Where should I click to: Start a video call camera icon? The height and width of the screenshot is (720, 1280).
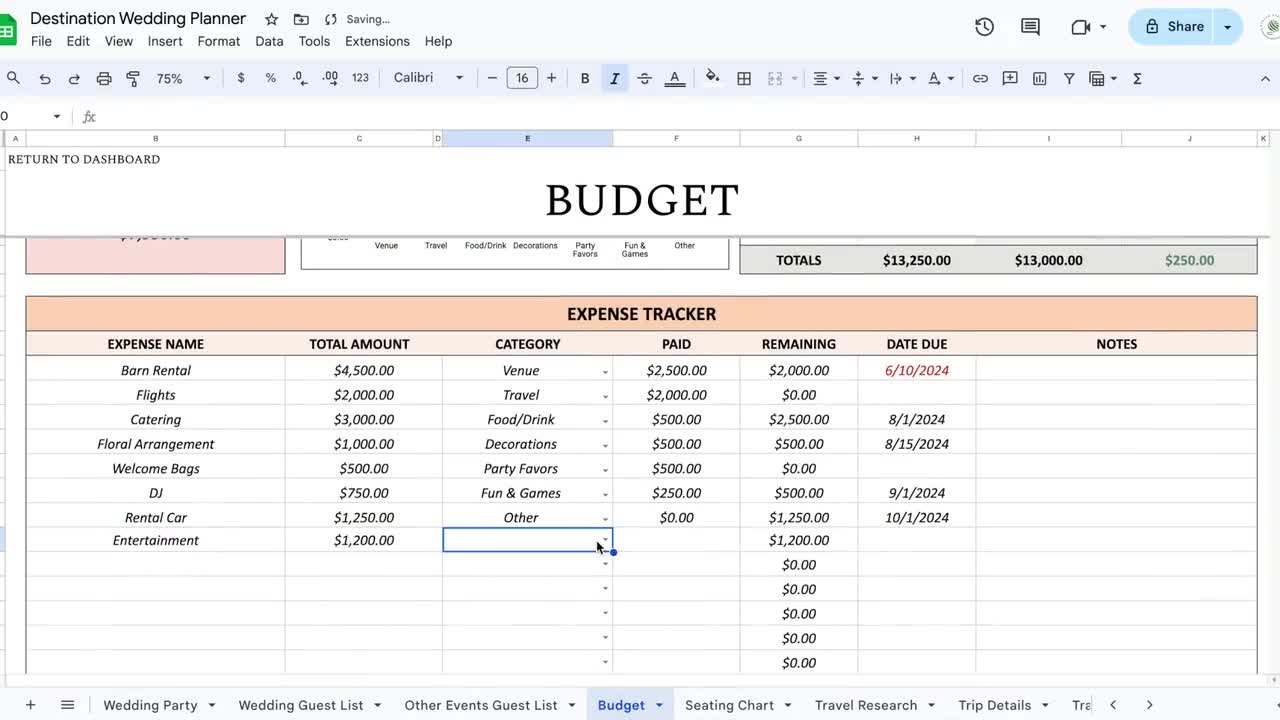(1081, 27)
